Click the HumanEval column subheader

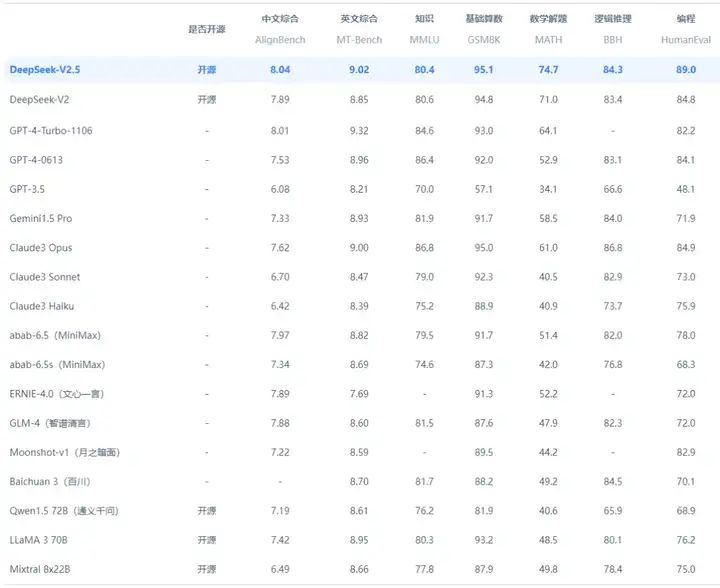[686, 40]
